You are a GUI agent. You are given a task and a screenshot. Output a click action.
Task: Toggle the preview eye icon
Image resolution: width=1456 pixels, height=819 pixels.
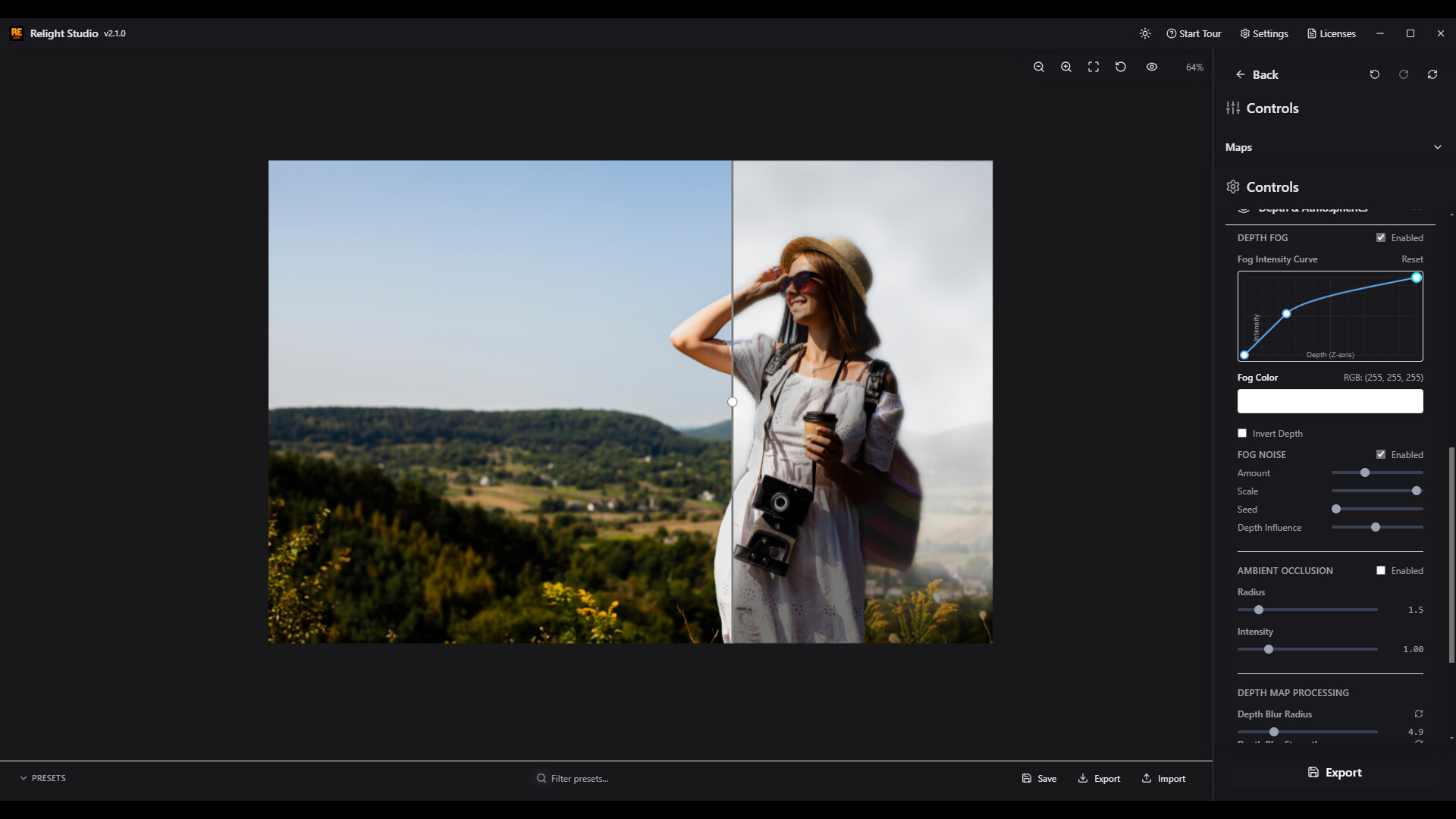(x=1152, y=67)
